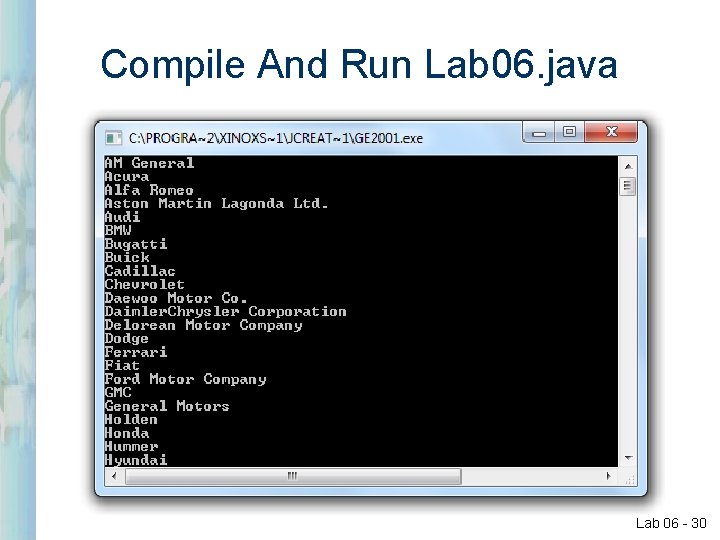The image size is (720, 540).
Task: Click the 'Buick' output line
Action: click(127, 258)
